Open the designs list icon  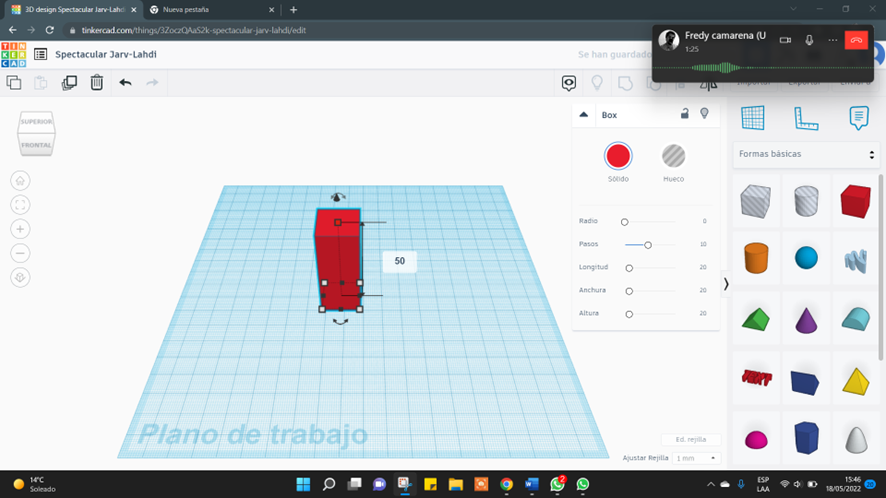[x=40, y=54]
